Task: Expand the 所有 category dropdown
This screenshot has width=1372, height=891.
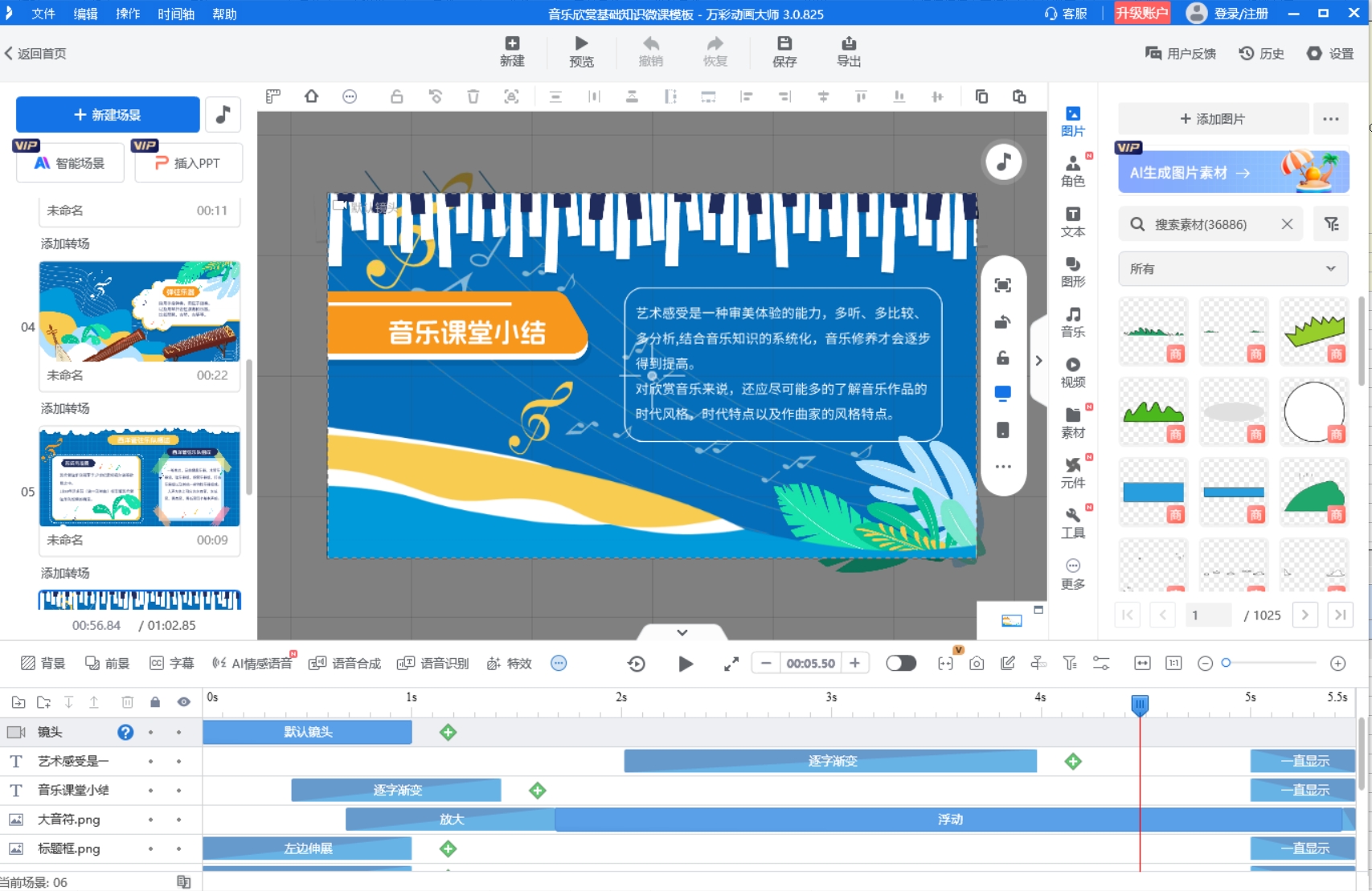Action: point(1232,269)
